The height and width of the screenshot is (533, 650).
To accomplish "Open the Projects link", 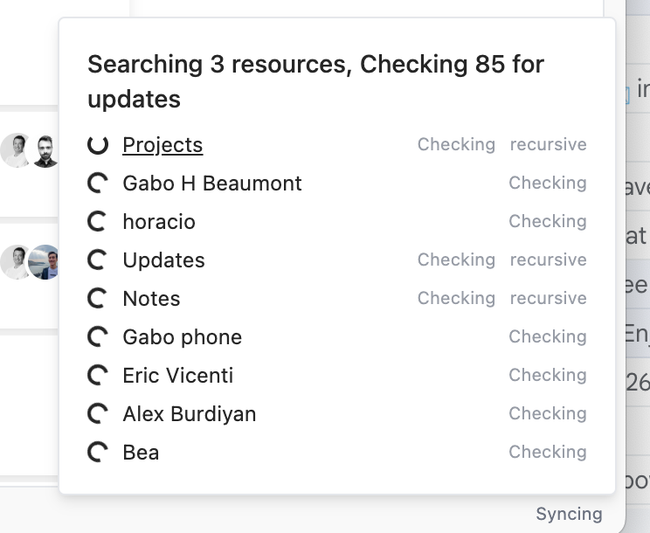I will click(162, 145).
